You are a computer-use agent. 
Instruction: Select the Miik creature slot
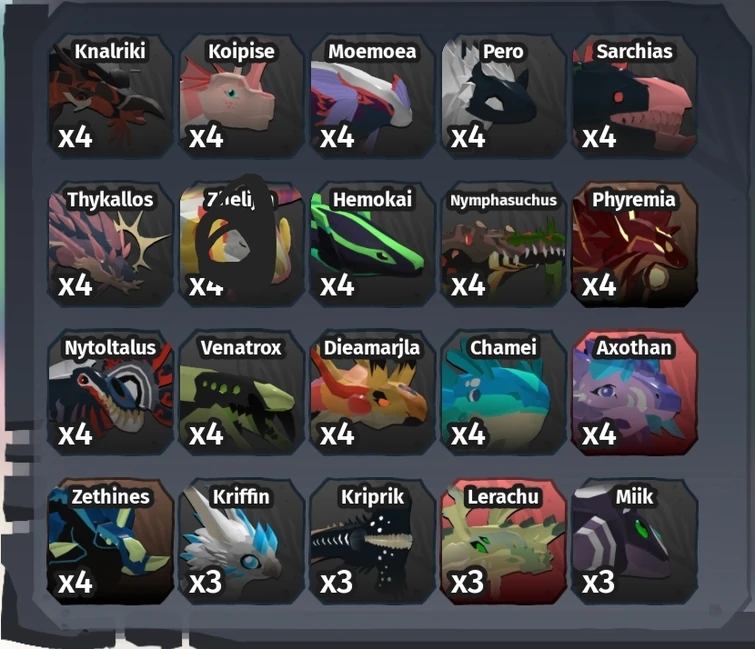[x=634, y=541]
